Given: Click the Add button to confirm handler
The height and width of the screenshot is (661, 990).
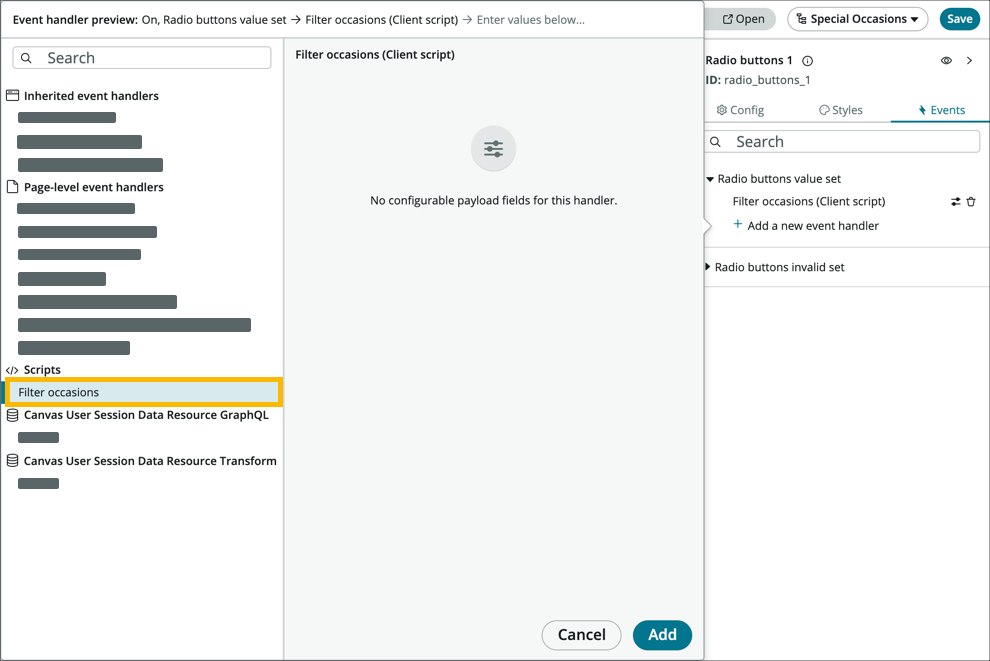Looking at the screenshot, I should point(662,635).
